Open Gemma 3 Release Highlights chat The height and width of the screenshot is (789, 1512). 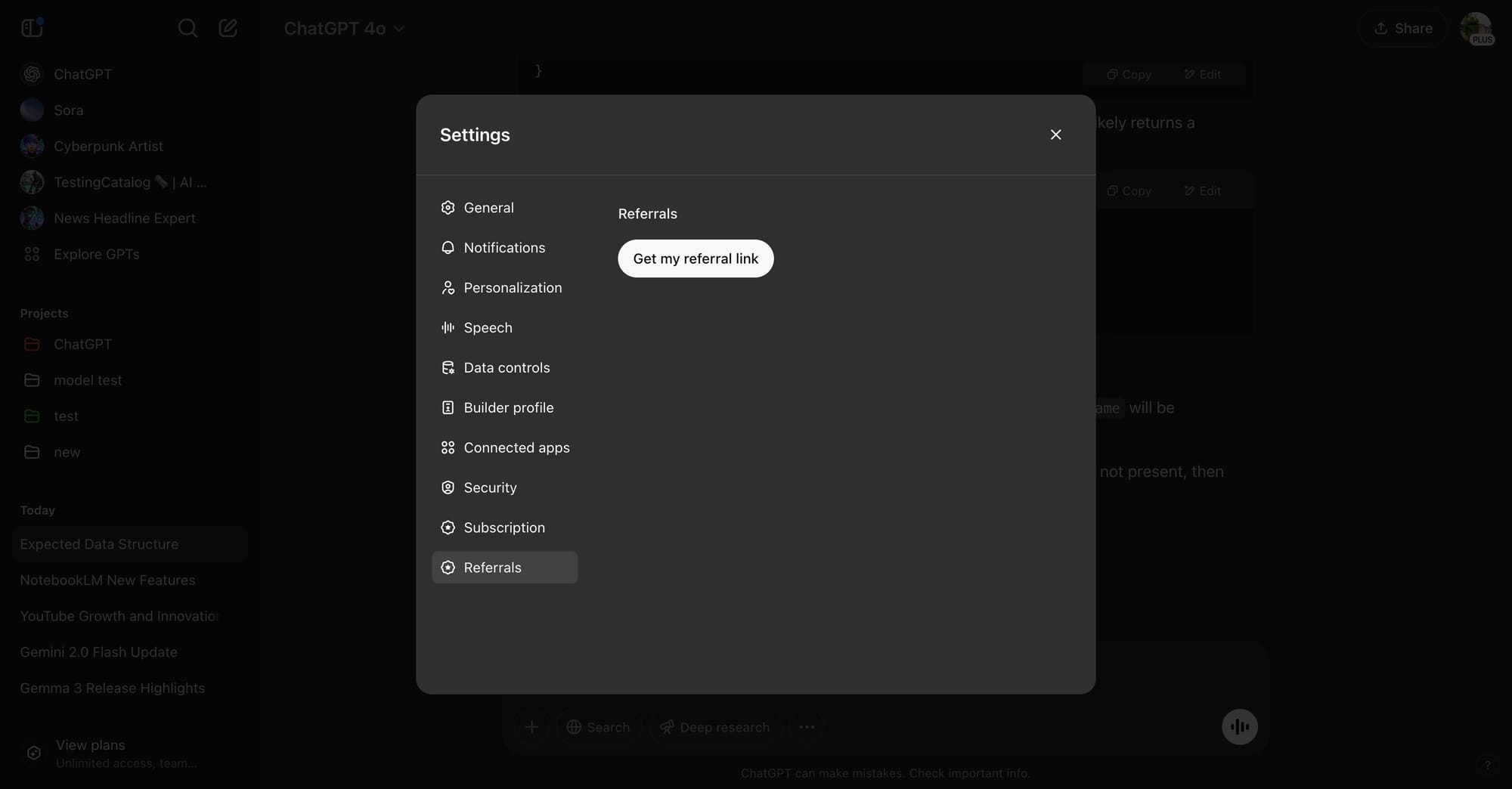[130, 688]
